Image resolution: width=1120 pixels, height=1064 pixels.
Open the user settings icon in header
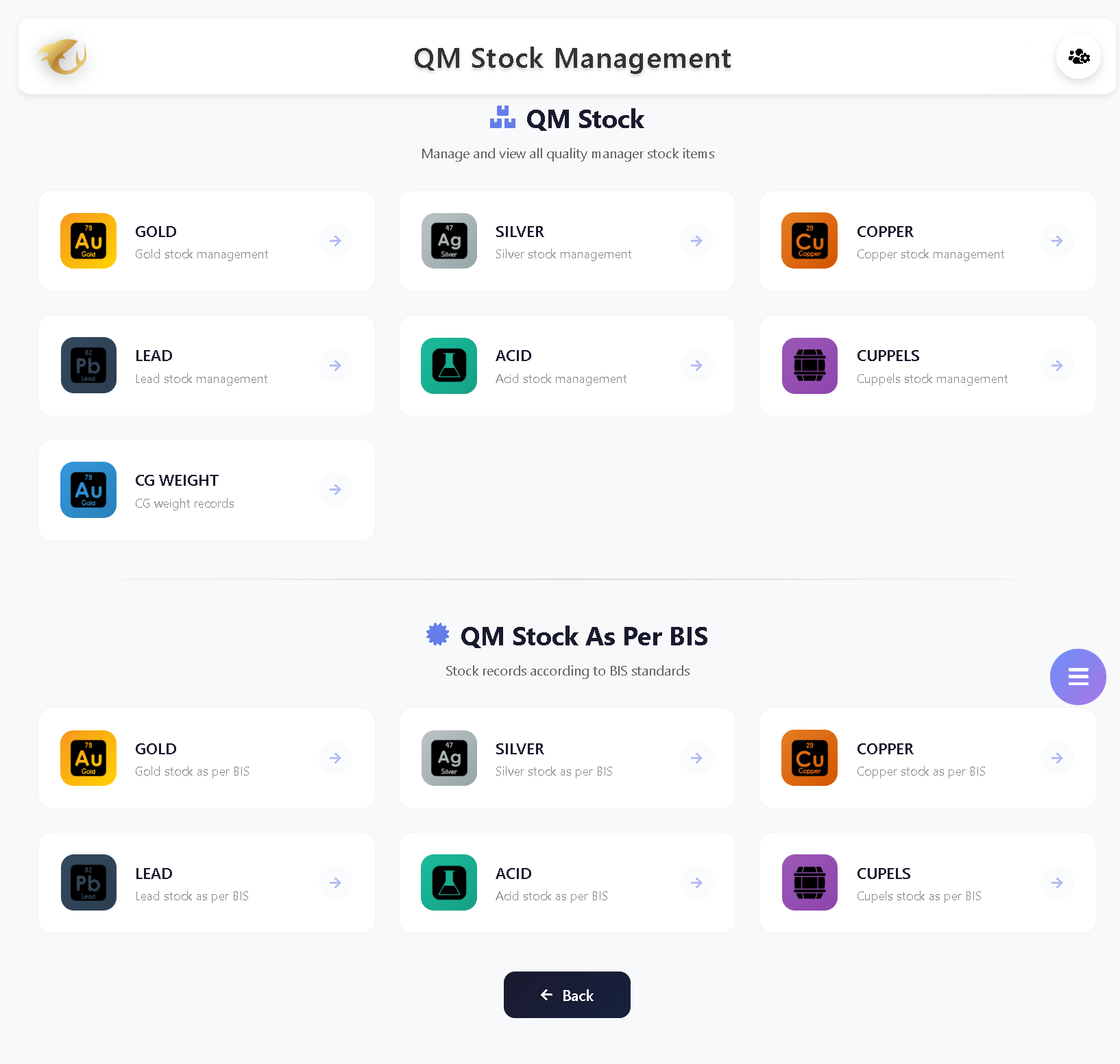1078,57
